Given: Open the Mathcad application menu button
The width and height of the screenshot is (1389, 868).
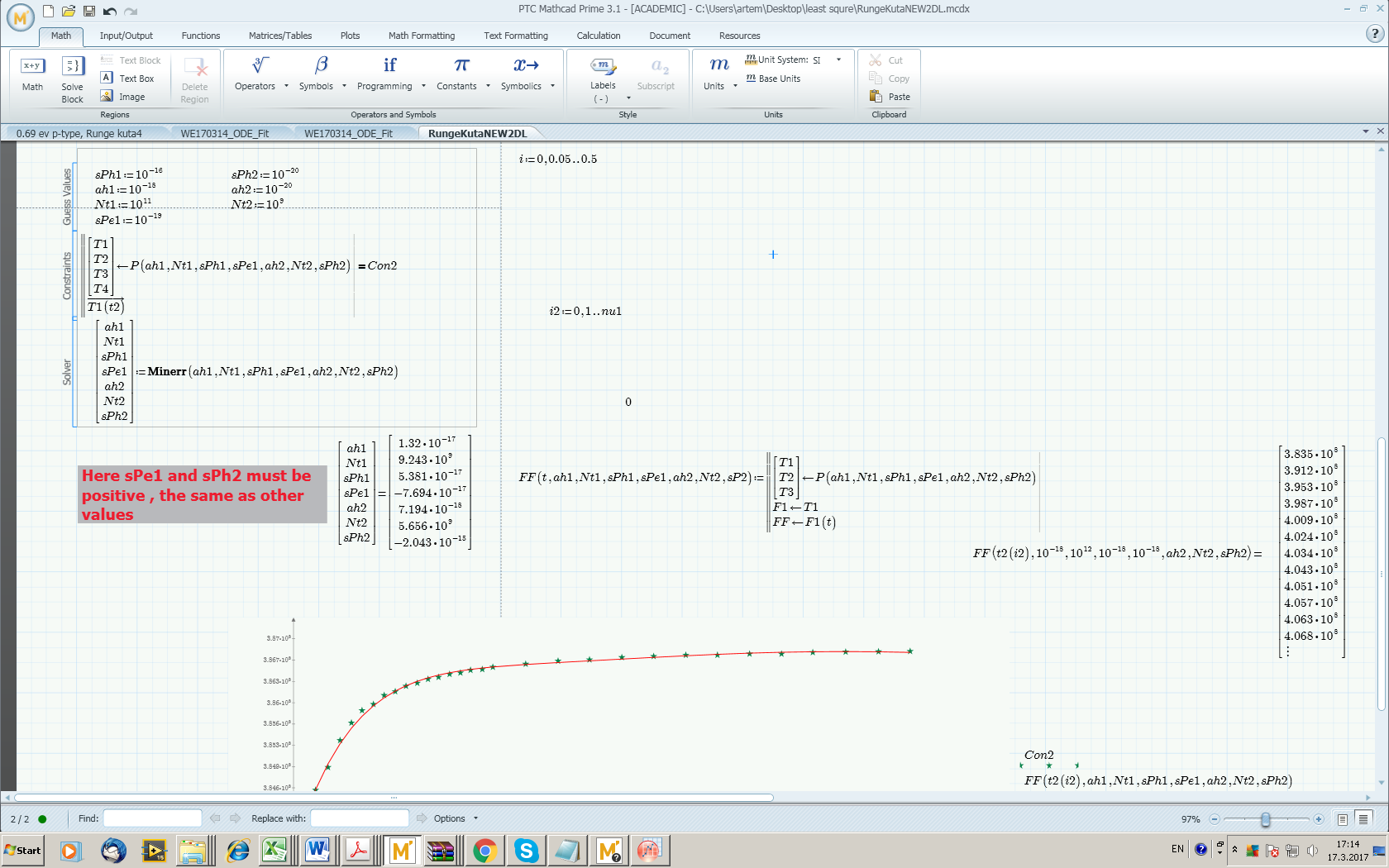Looking at the screenshot, I should pyautogui.click(x=20, y=17).
